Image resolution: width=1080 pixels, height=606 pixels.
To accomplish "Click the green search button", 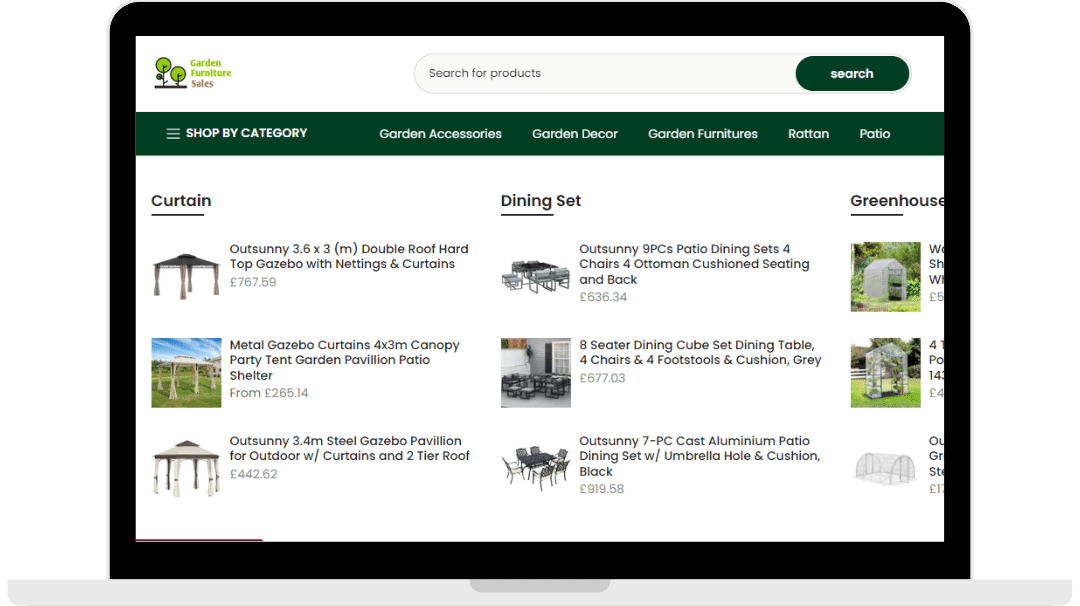I will [x=851, y=73].
